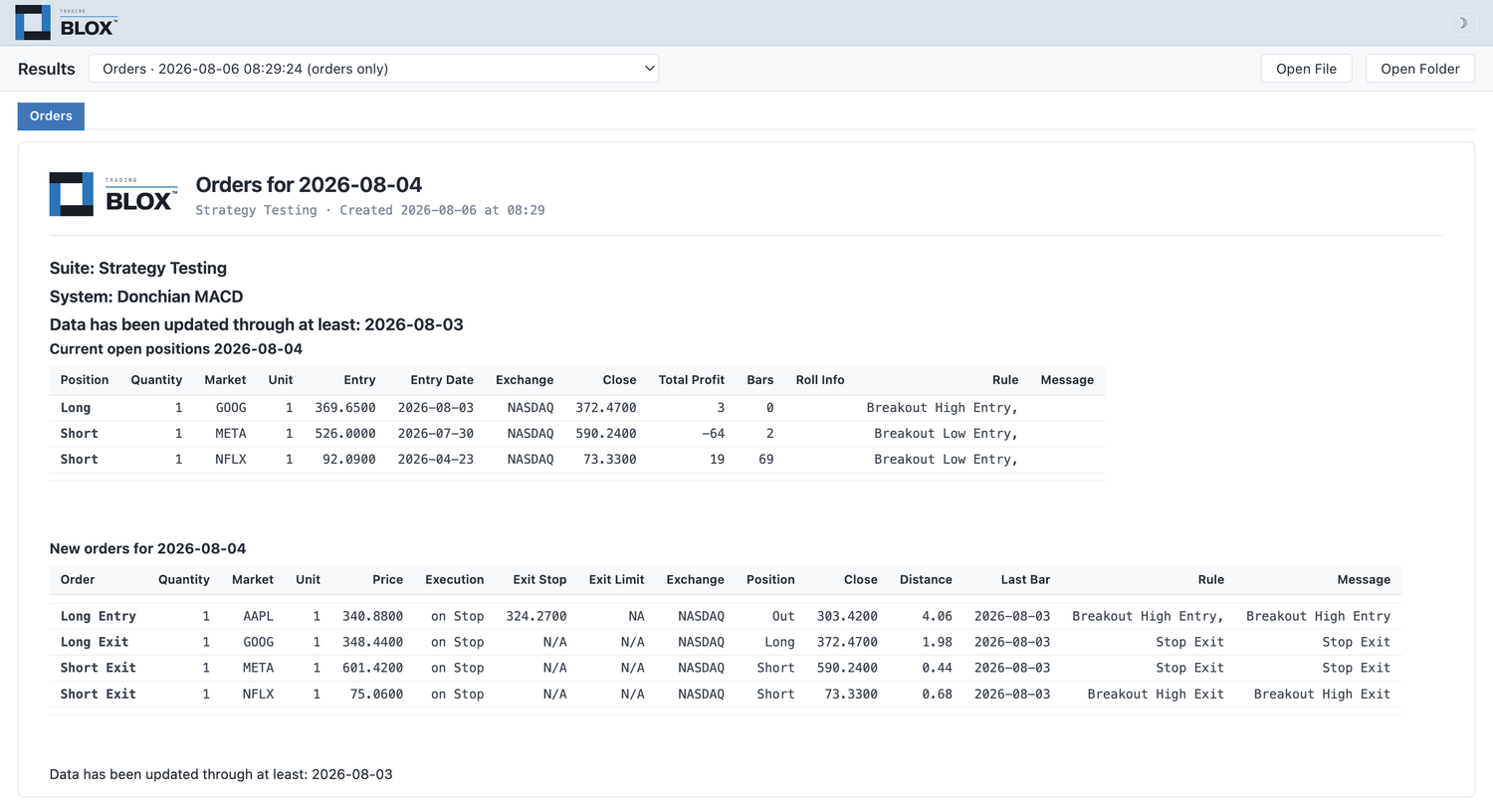
Task: Click the 'Orders for 2026-08-04' heading
Action: [309, 185]
